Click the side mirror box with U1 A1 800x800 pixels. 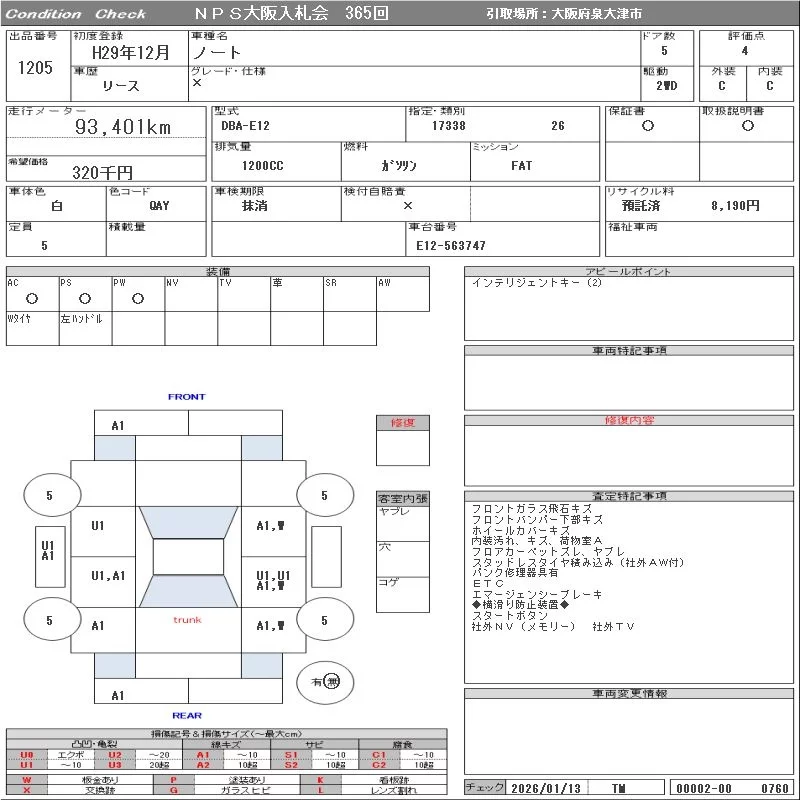[47, 551]
